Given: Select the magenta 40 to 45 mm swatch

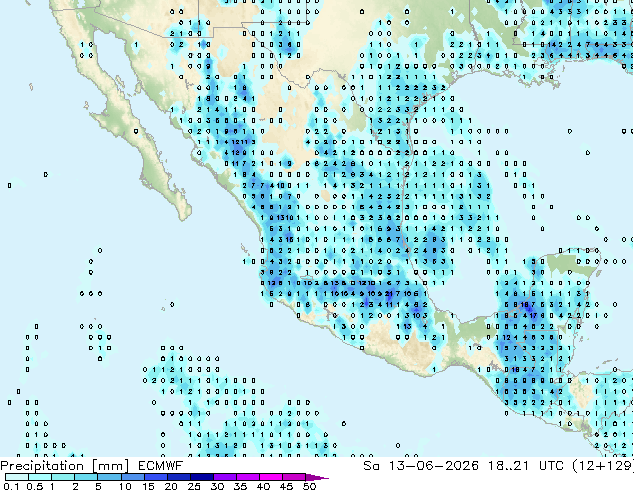Looking at the screenshot, I should pyautogui.click(x=271, y=477).
